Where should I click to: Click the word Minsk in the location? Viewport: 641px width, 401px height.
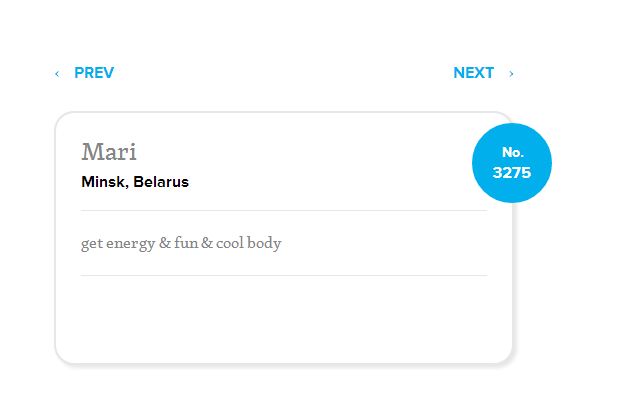point(105,181)
